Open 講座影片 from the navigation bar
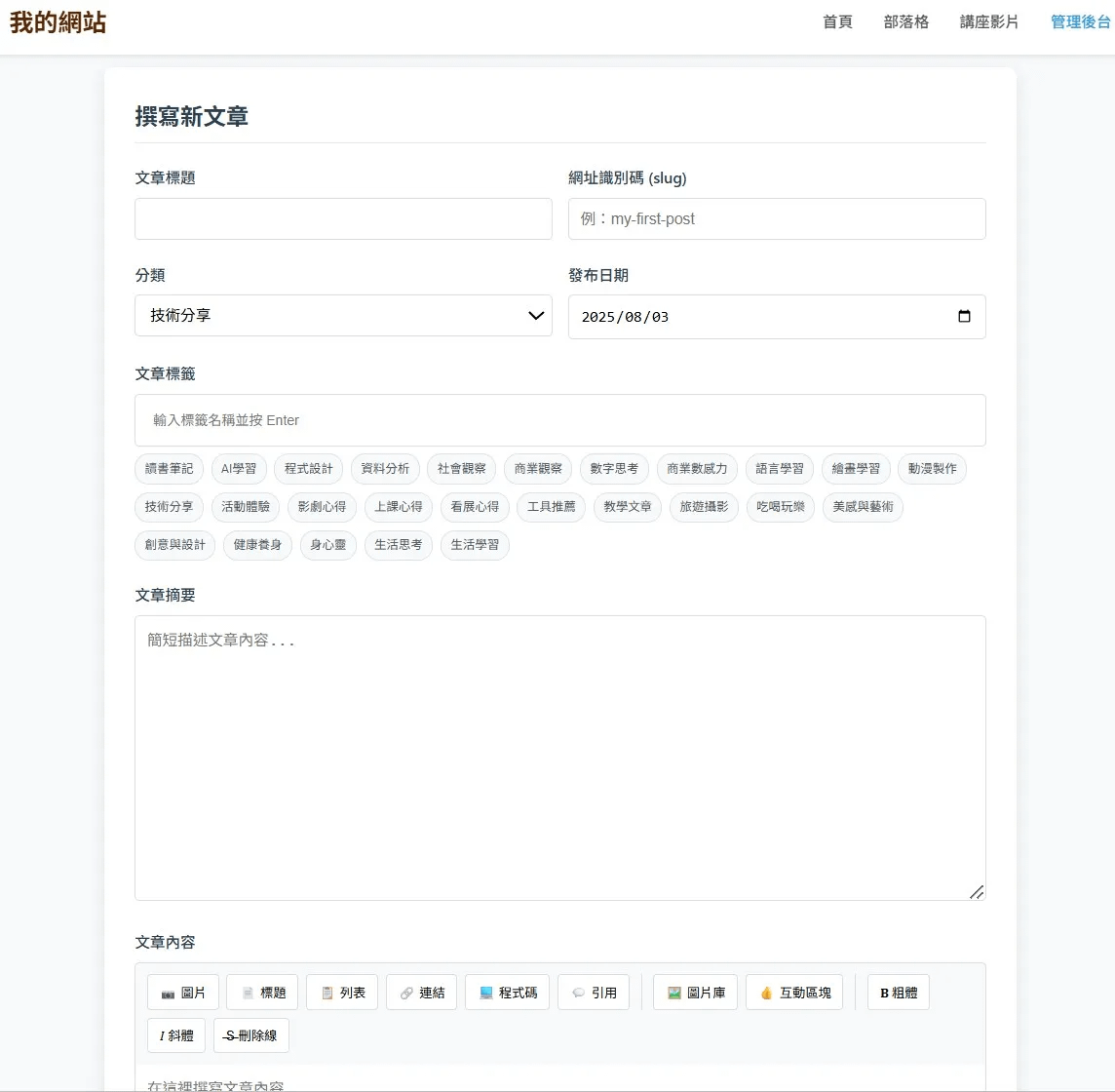This screenshot has width=1115, height=1092. pos(988,21)
